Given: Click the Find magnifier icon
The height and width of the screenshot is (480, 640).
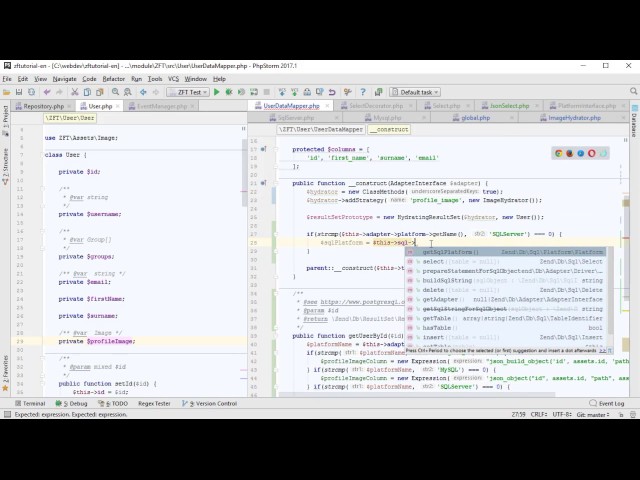Looking at the screenshot, I should pos(116,92).
